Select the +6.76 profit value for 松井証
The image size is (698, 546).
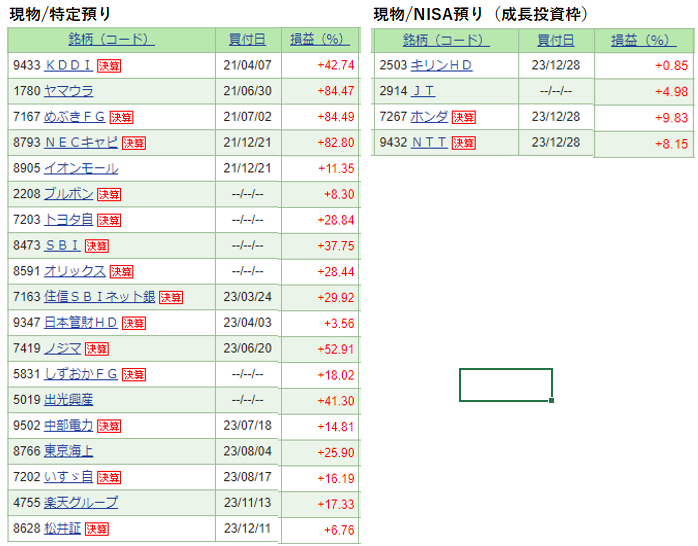(339, 530)
